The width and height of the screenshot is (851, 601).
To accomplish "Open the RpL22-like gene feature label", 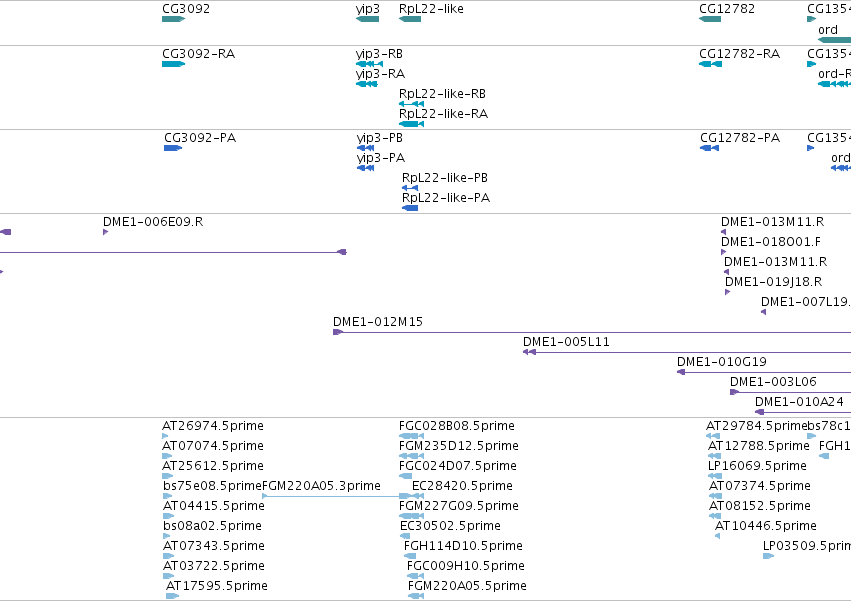I will [x=431, y=9].
